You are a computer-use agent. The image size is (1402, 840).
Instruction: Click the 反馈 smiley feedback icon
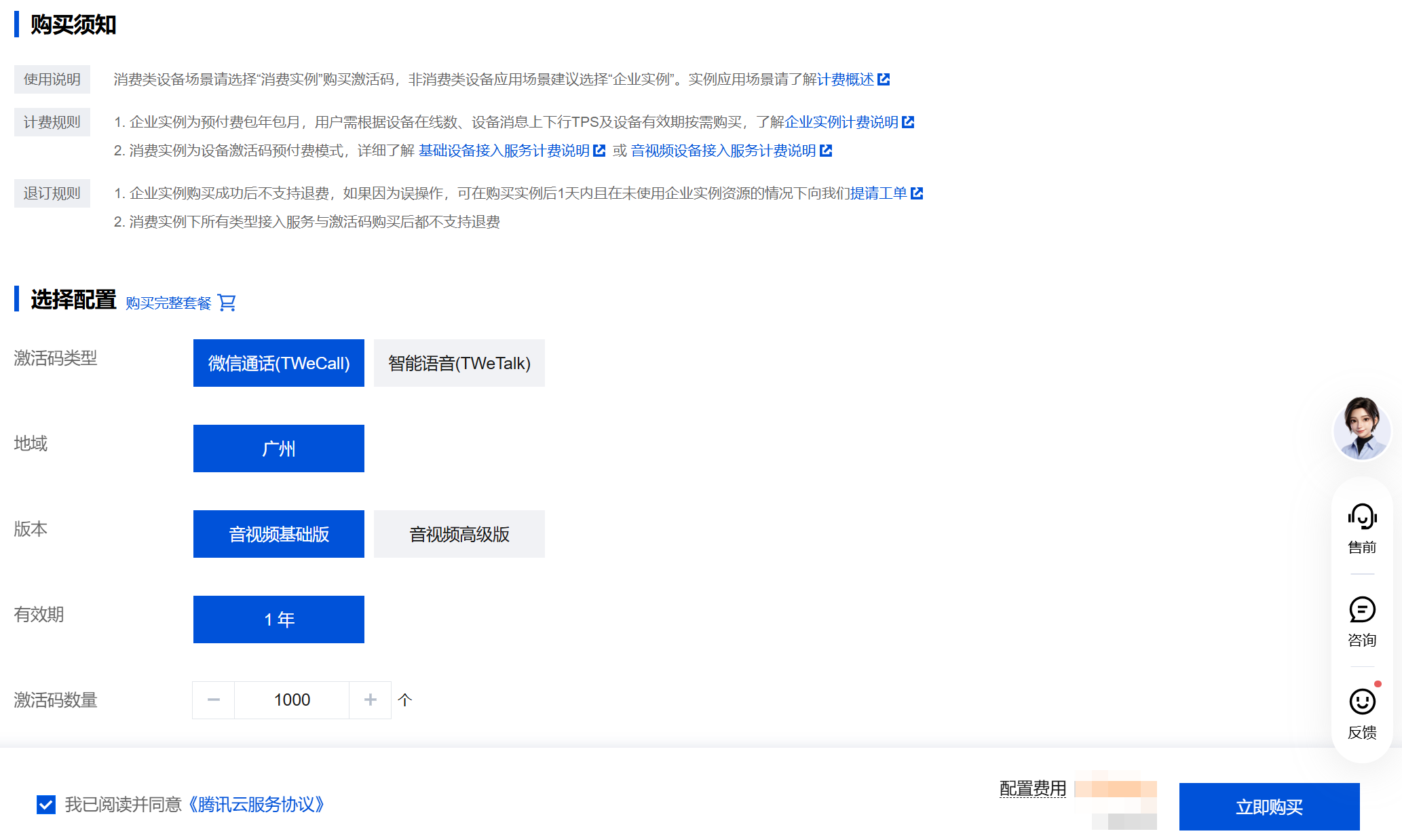(x=1362, y=702)
